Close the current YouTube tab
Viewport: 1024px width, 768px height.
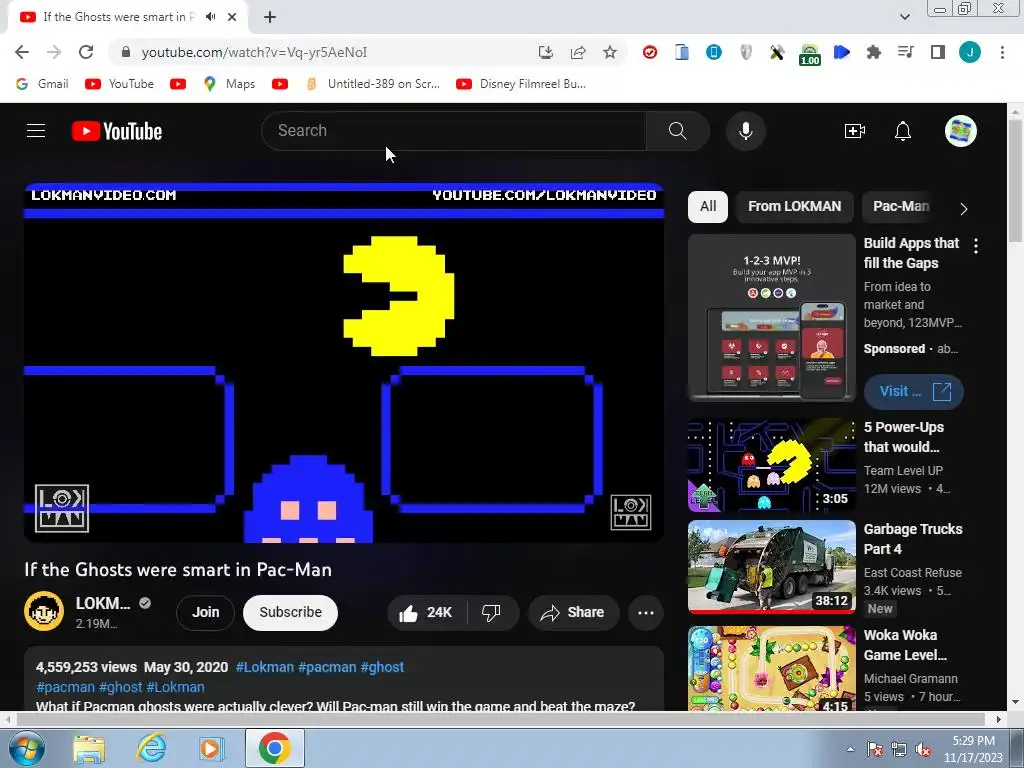[x=232, y=17]
